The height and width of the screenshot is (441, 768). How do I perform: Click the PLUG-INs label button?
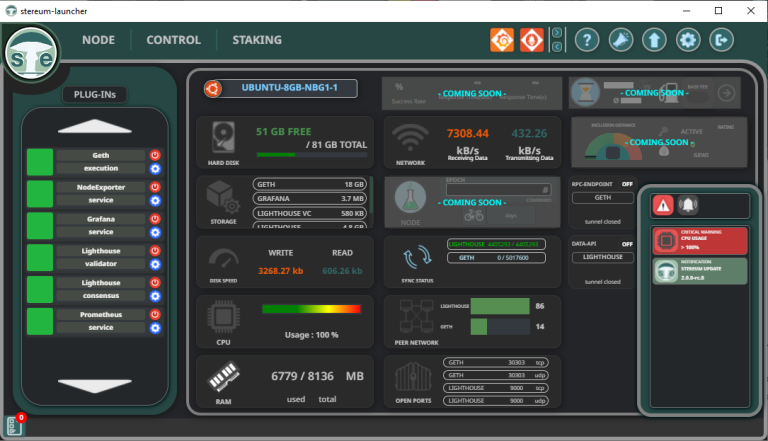coord(95,94)
